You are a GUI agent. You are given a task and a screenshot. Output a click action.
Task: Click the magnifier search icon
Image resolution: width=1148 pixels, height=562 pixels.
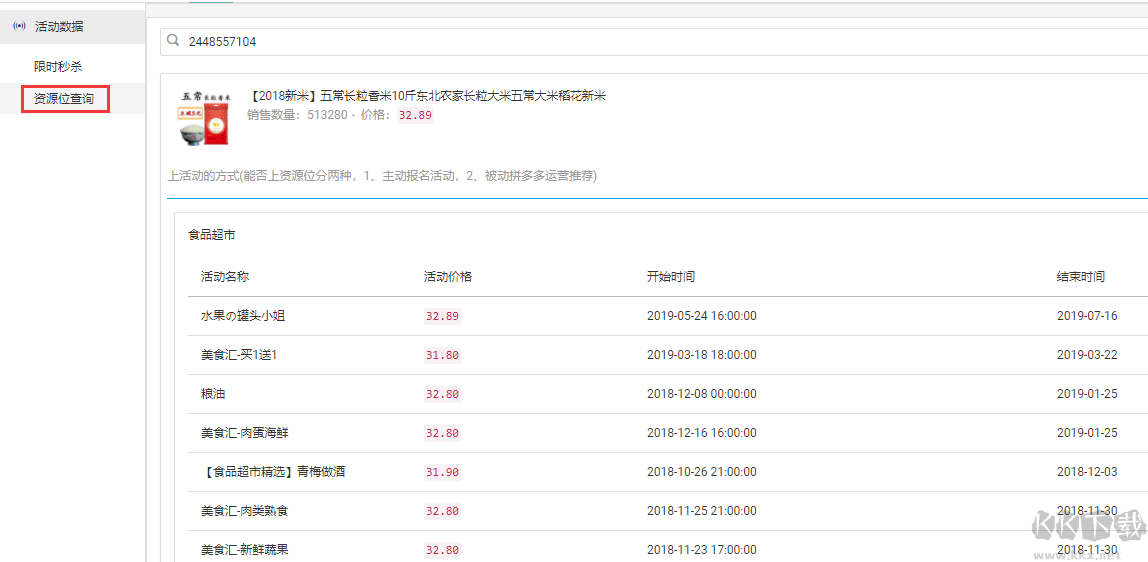(x=174, y=41)
